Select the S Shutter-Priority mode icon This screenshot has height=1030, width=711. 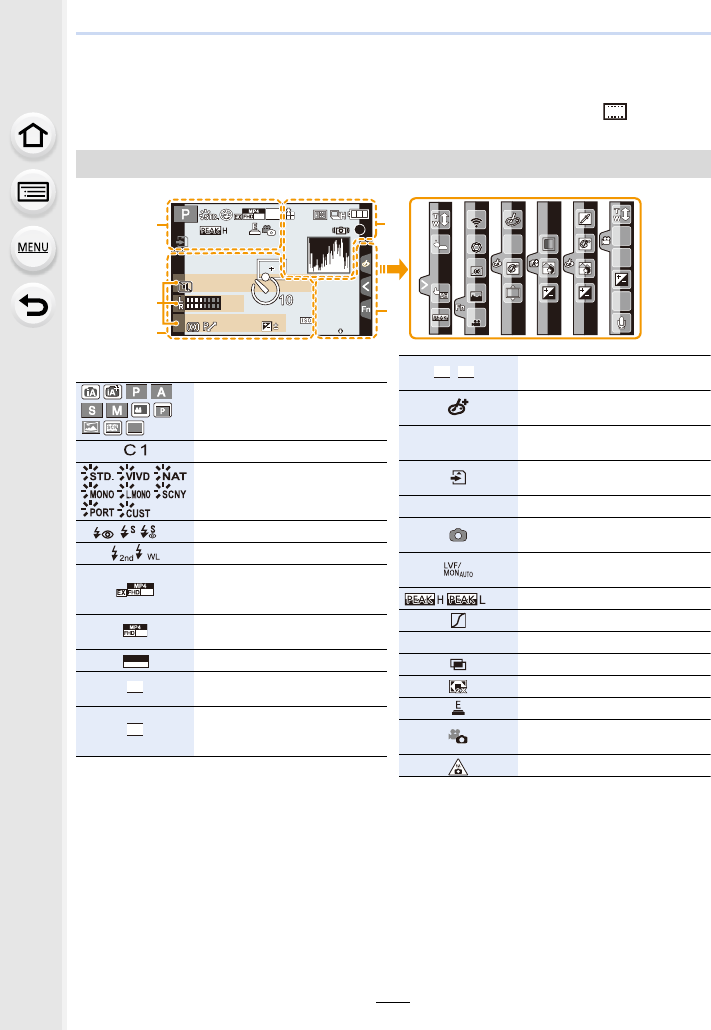pyautogui.click(x=91, y=411)
